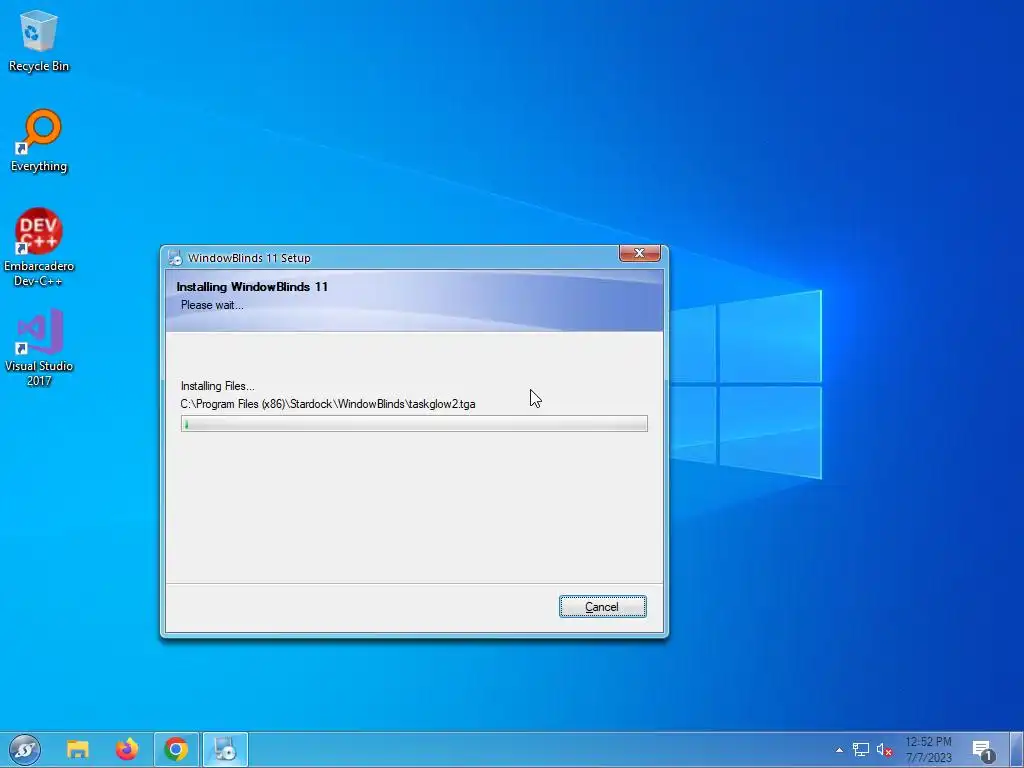This screenshot has width=1024, height=768.
Task: Click the Please wait... text
Action: 212,305
